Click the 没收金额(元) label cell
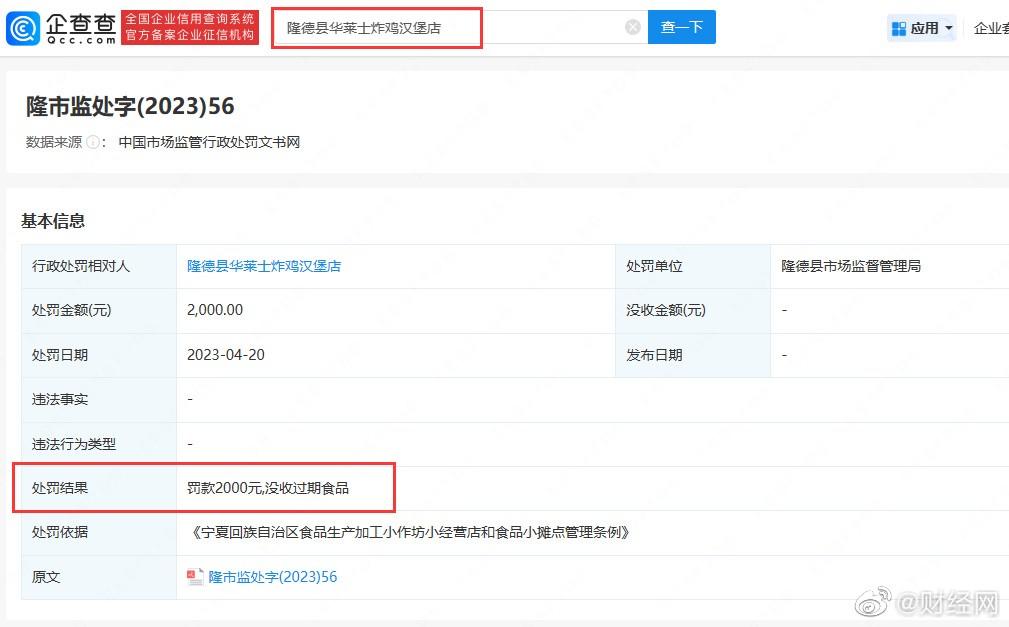 click(x=693, y=310)
